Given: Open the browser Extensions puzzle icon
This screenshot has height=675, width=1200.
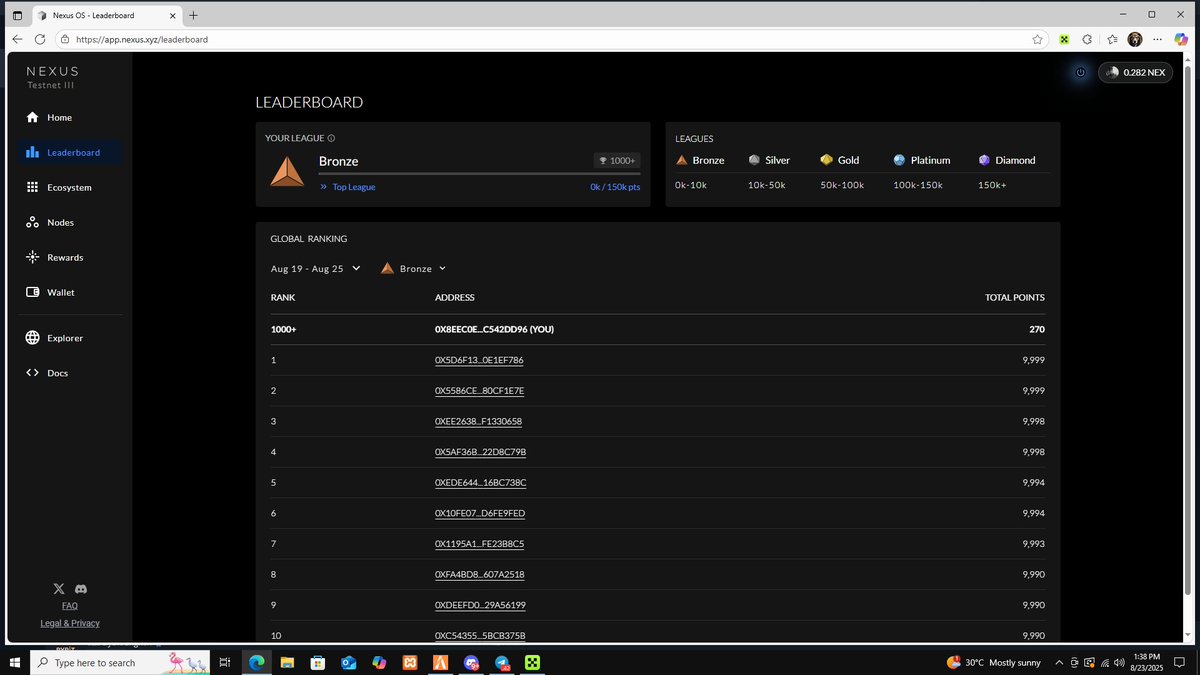Looking at the screenshot, I should pyautogui.click(x=1087, y=39).
